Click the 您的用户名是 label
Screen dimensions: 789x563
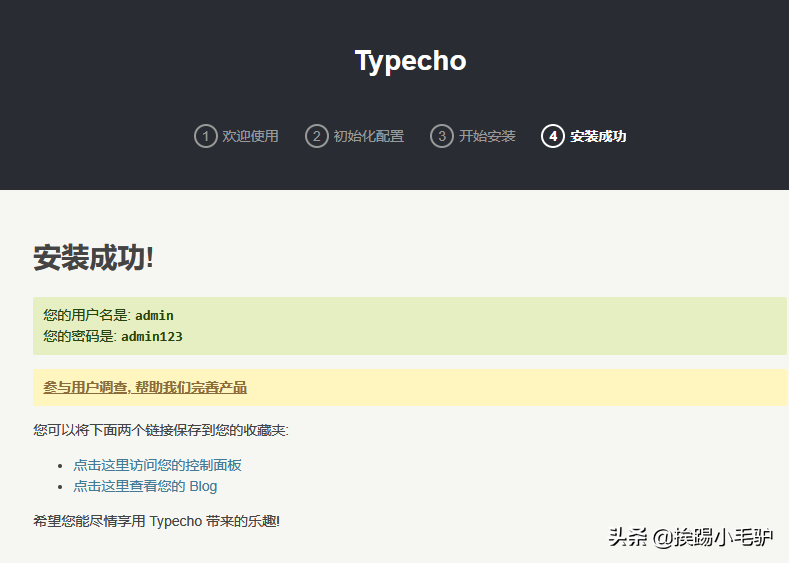pos(87,315)
